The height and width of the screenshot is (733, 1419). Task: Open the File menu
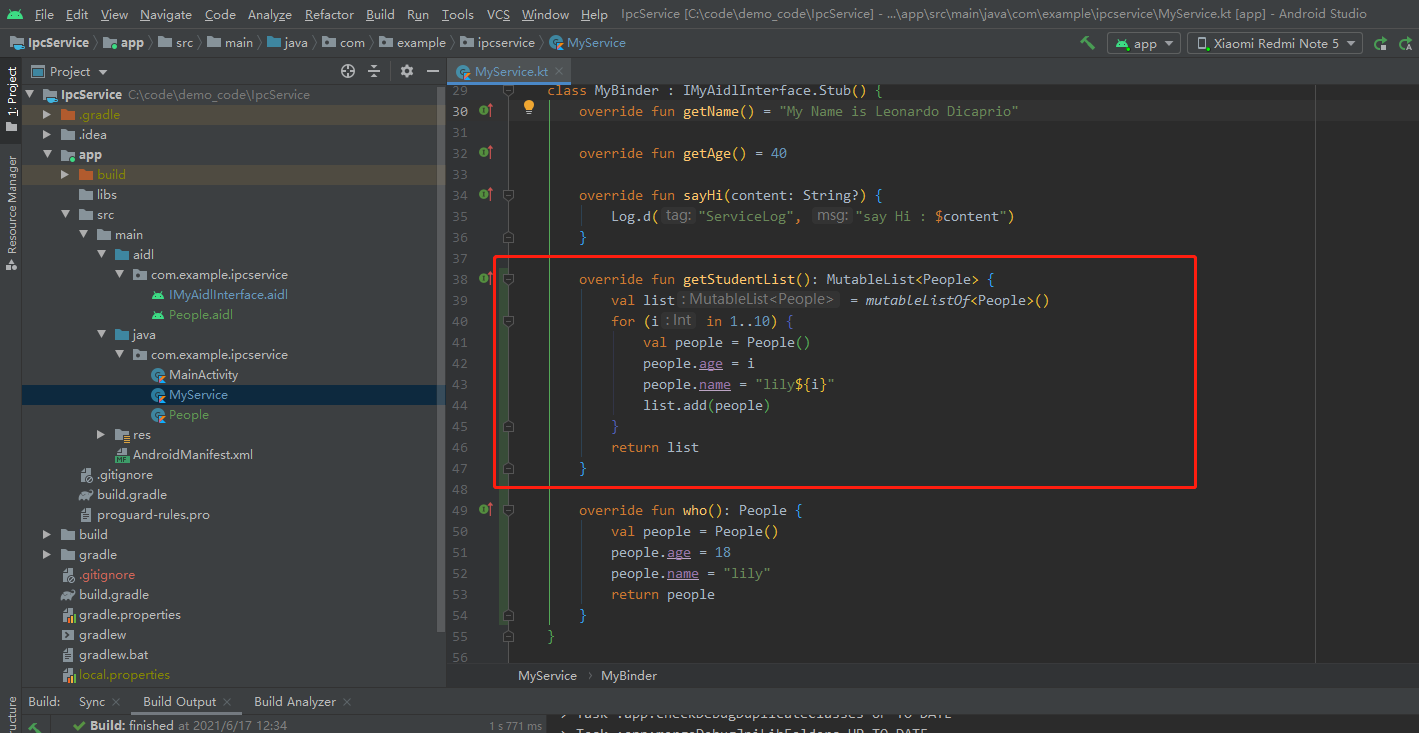coord(44,14)
